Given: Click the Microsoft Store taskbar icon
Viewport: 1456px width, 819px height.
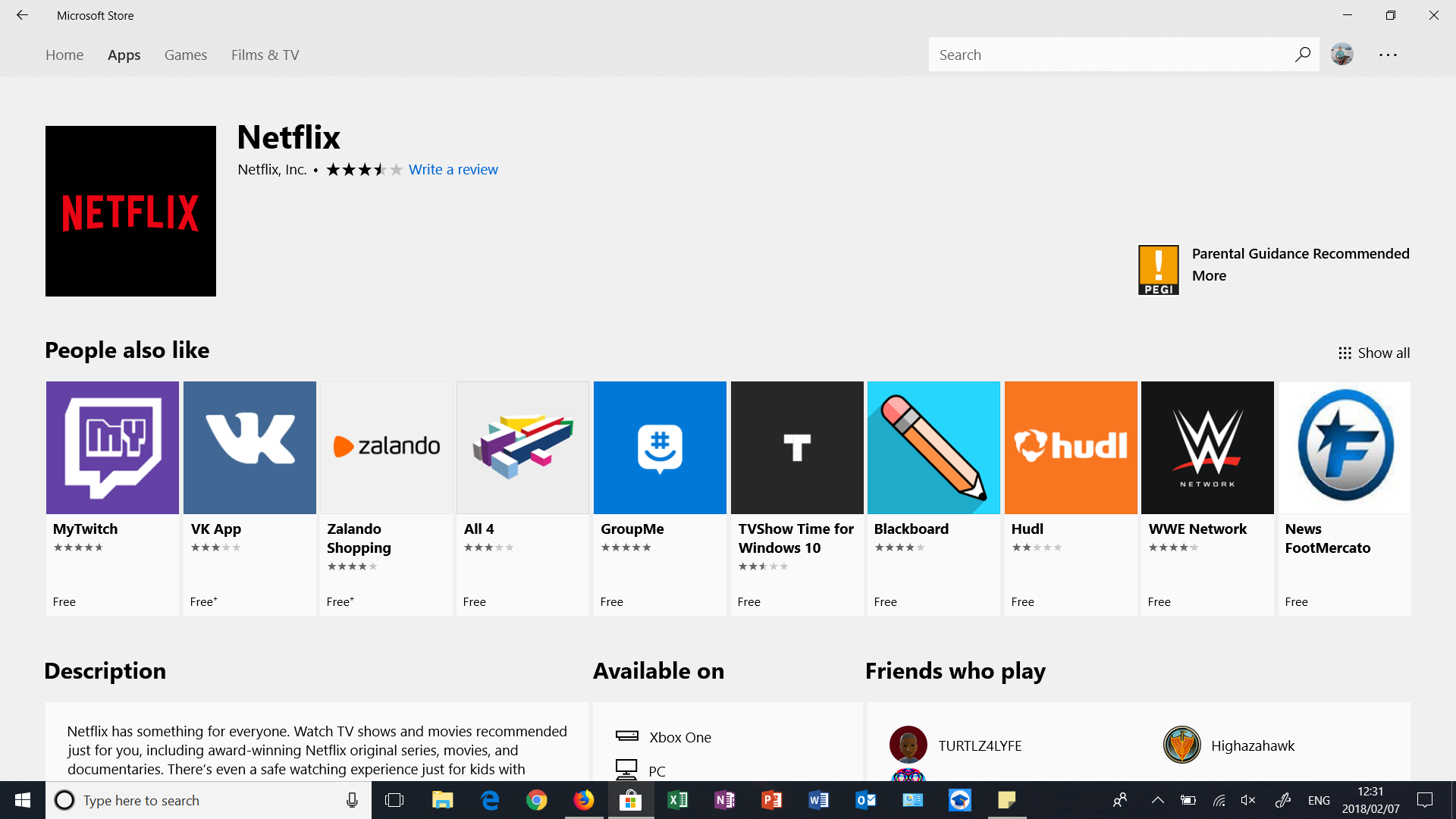Looking at the screenshot, I should [631, 800].
